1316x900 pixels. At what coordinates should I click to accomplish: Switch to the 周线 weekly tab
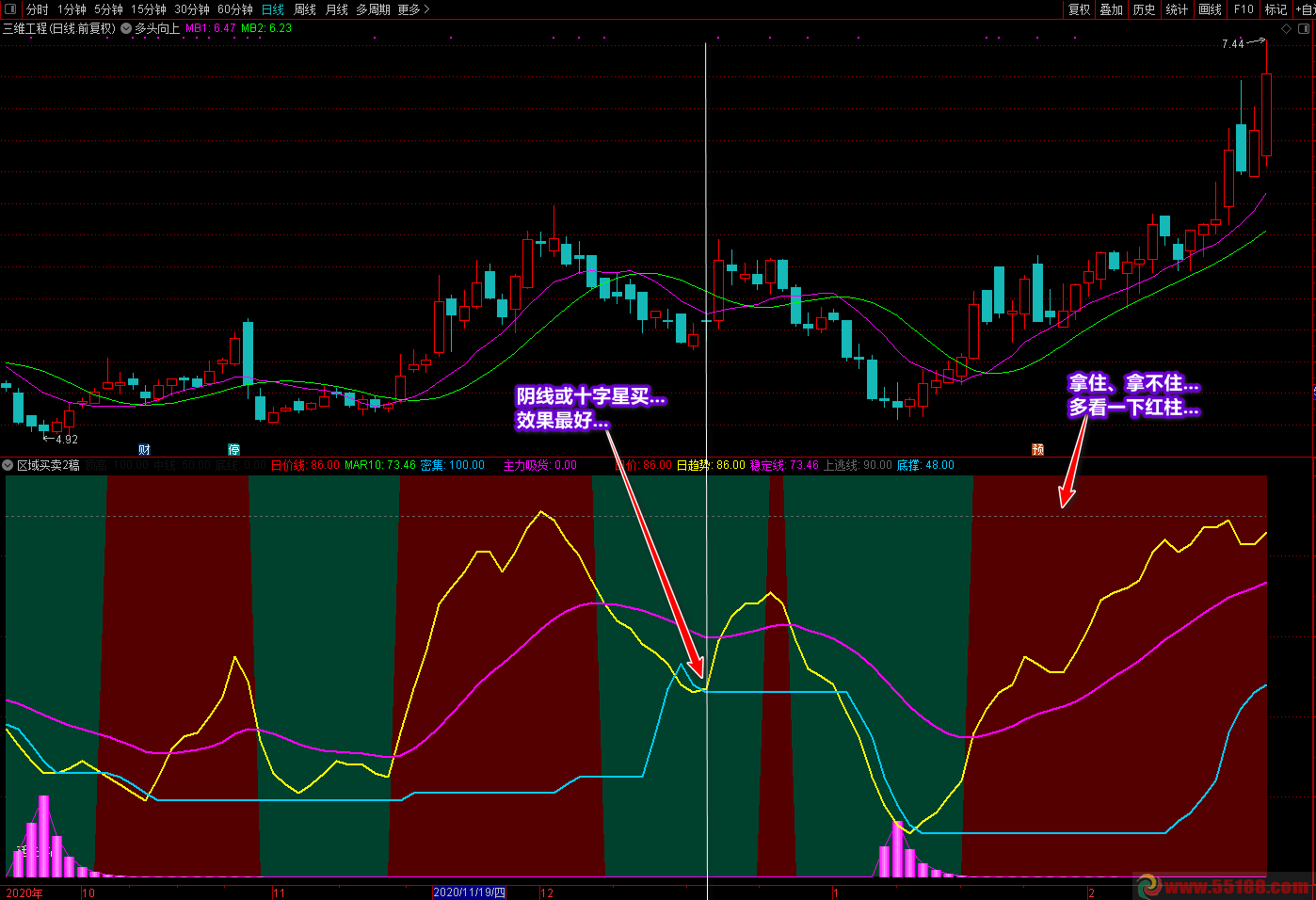point(305,9)
